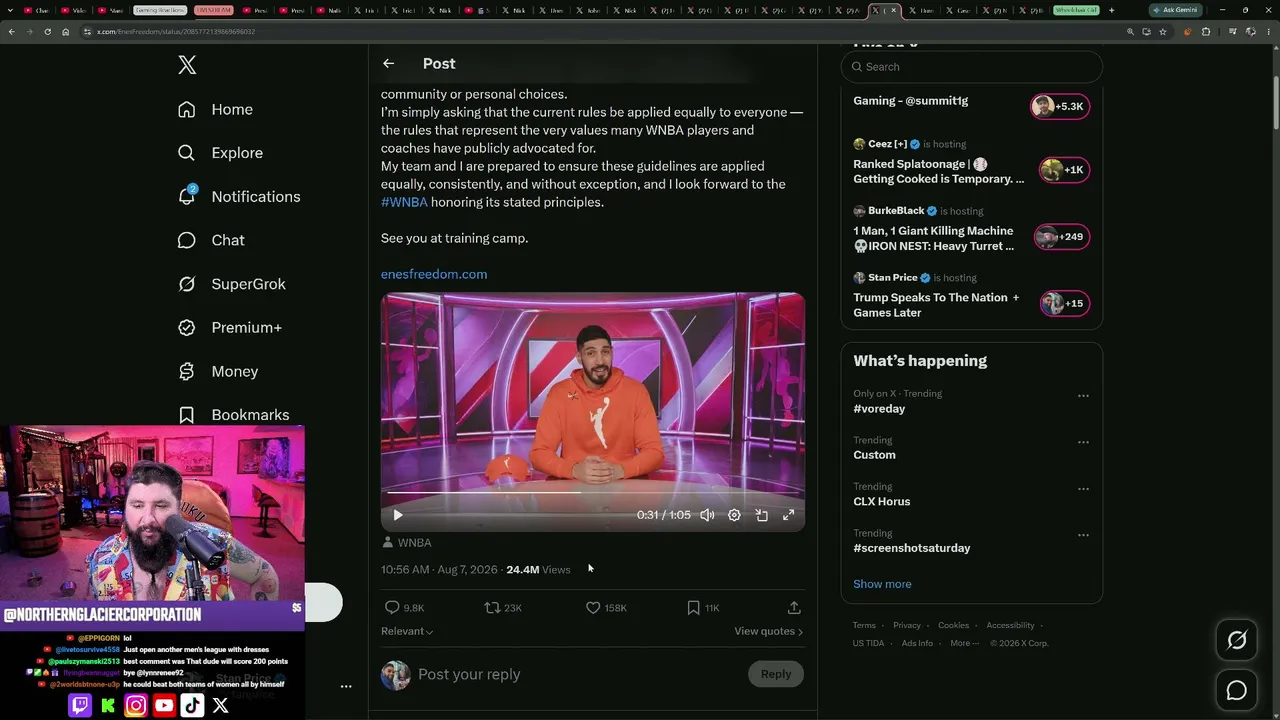1280x720 pixels.
Task: Open more options for Custom trend
Action: pos(1083,442)
